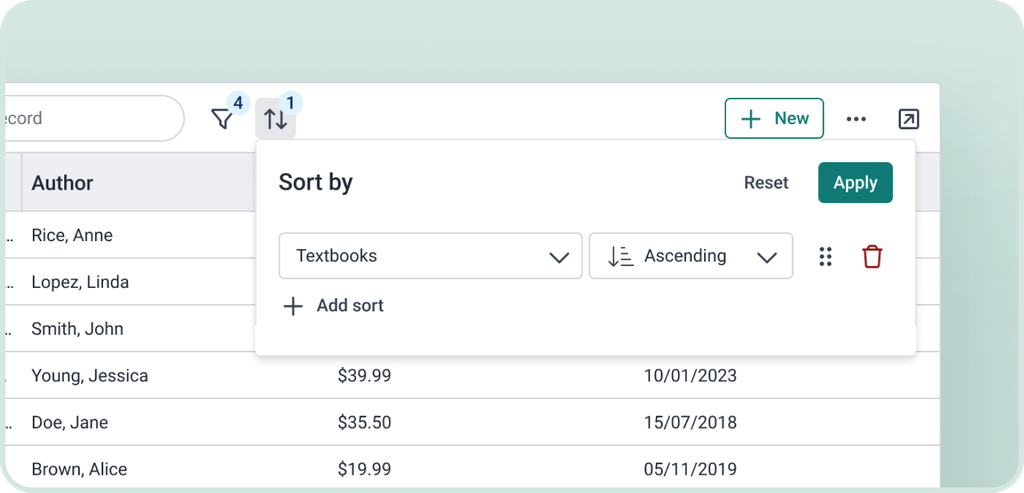This screenshot has height=493, width=1024.
Task: Add another sort via Add sort
Action: point(349,306)
